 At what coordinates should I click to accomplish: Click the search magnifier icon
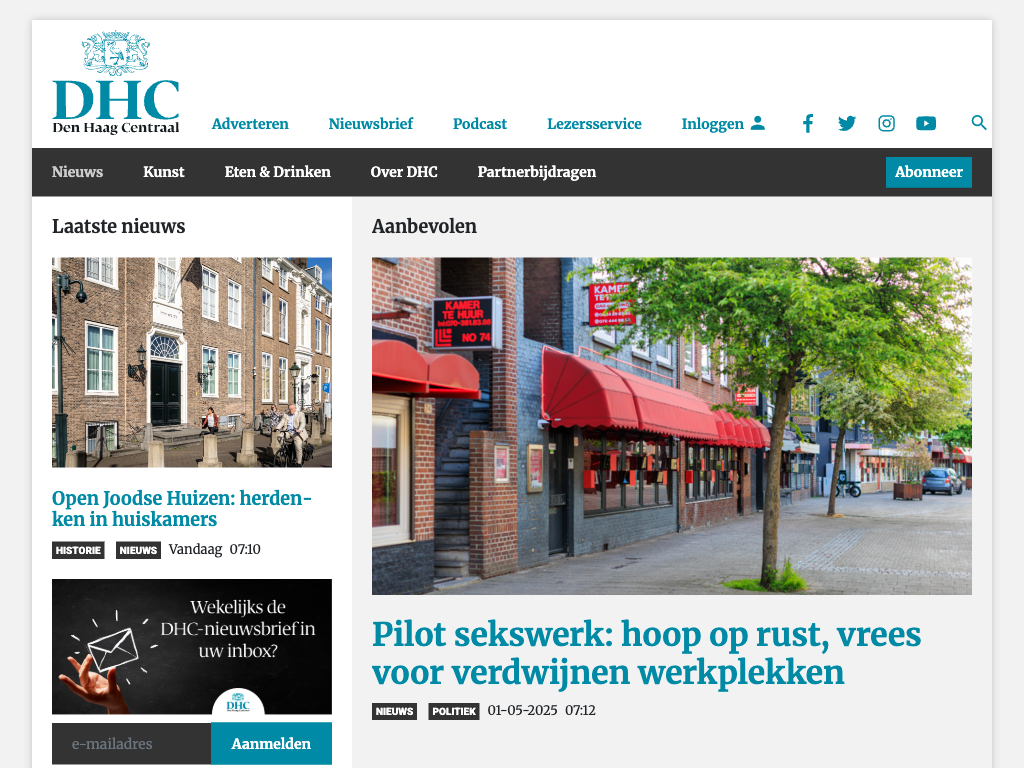[x=979, y=123]
